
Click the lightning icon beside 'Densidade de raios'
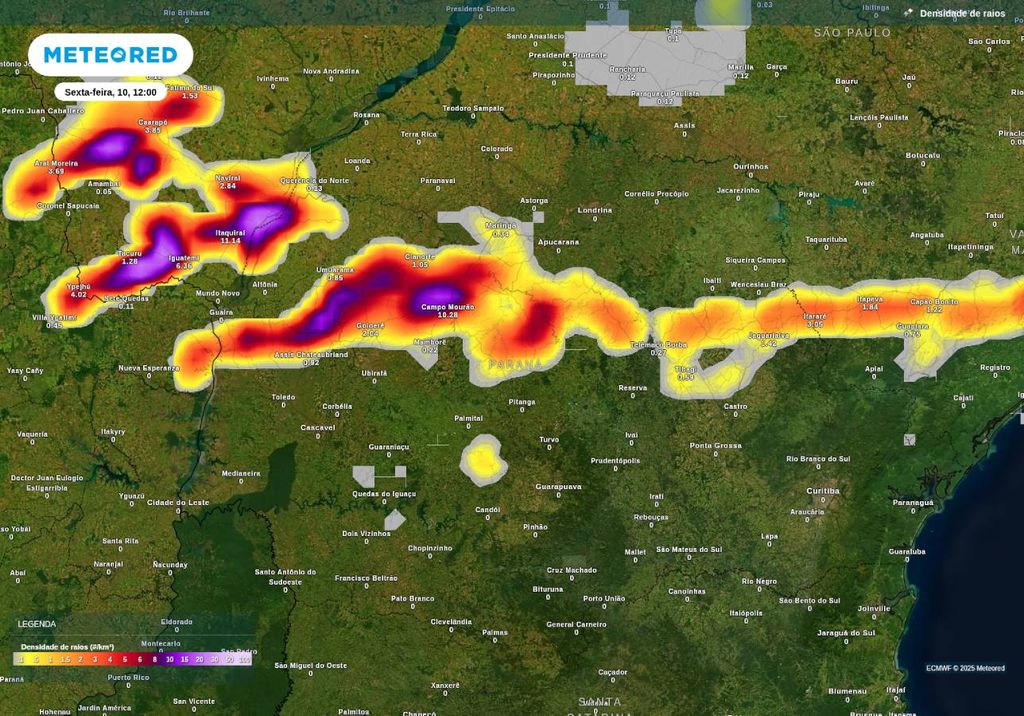[x=908, y=13]
